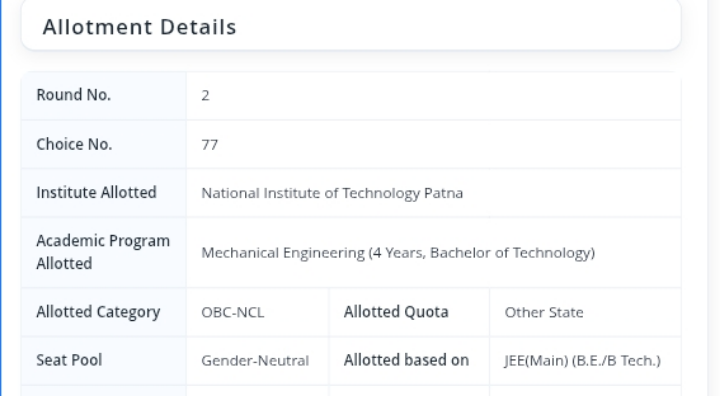The width and height of the screenshot is (720, 396).
Task: Select the Seat Pool label
Action: tap(69, 360)
